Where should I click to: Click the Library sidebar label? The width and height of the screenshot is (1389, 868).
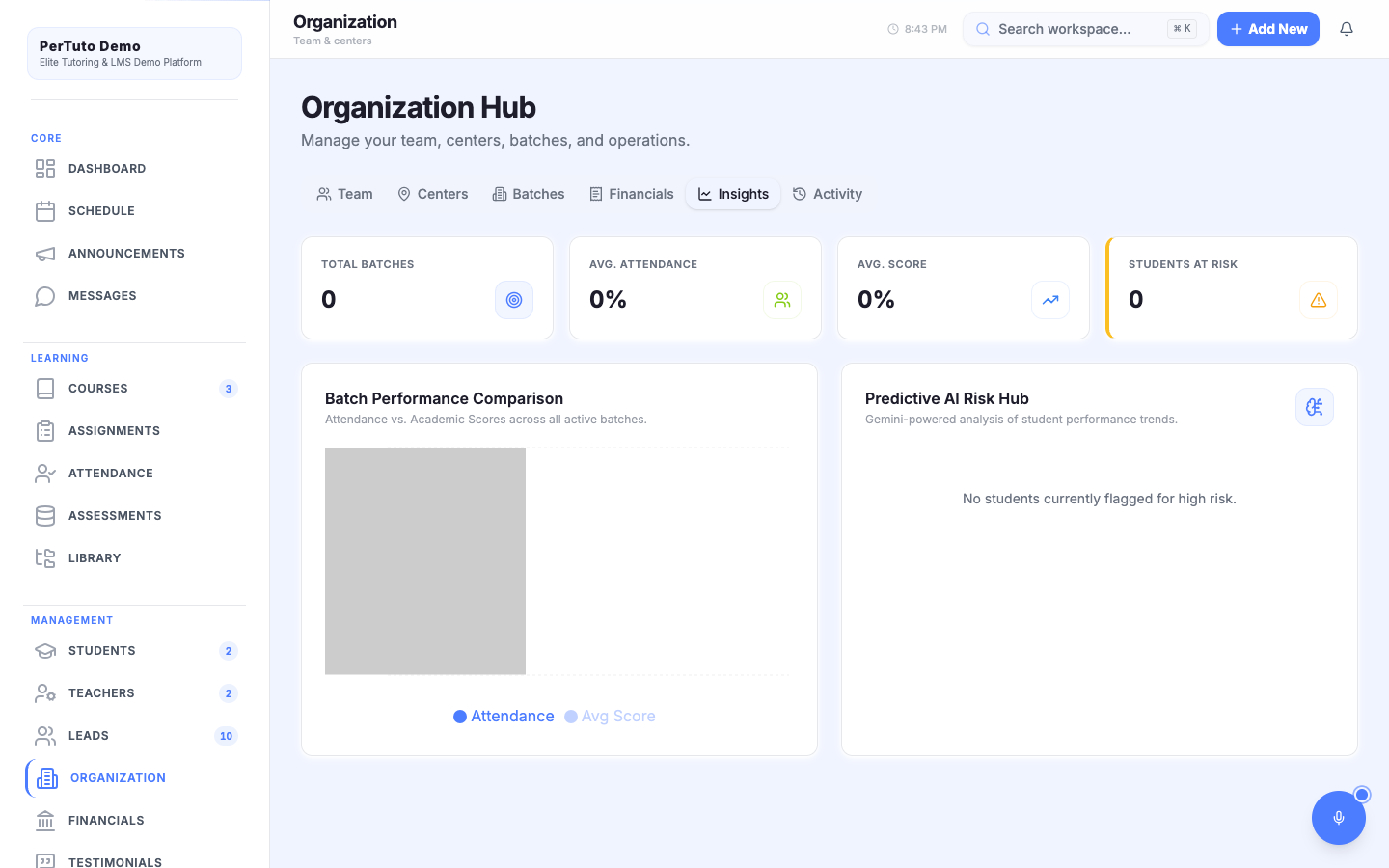point(95,558)
